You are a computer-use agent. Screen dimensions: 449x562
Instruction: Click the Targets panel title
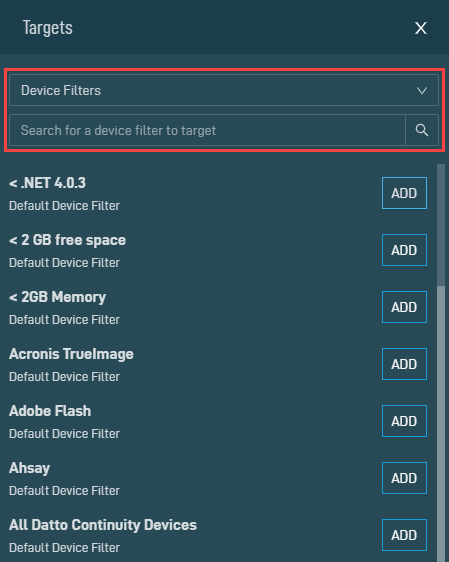[48, 28]
